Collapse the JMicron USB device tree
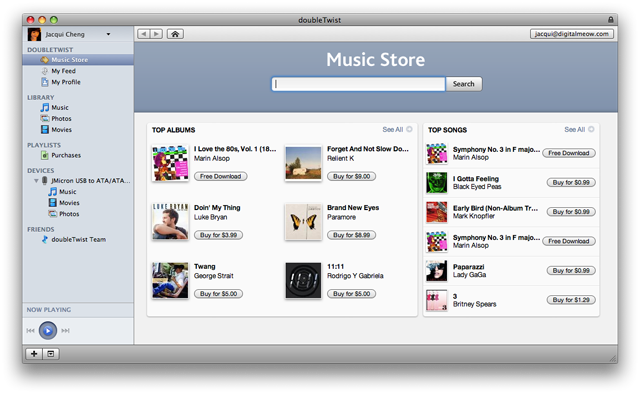Screen dimensions: 640x394 tap(36, 180)
